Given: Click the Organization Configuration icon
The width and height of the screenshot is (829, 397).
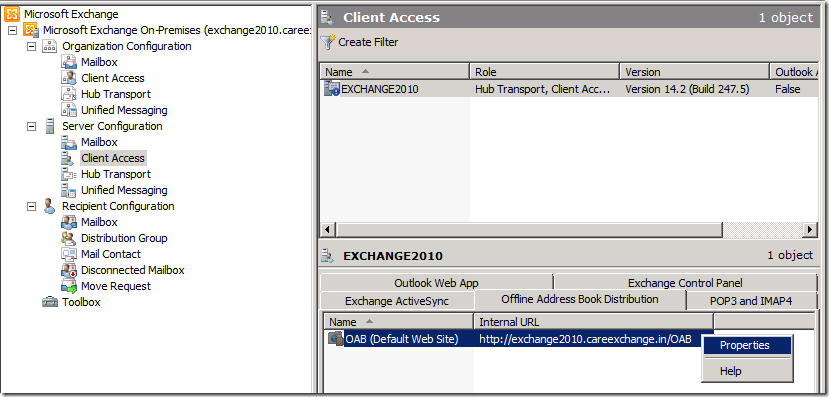Looking at the screenshot, I should [50, 46].
